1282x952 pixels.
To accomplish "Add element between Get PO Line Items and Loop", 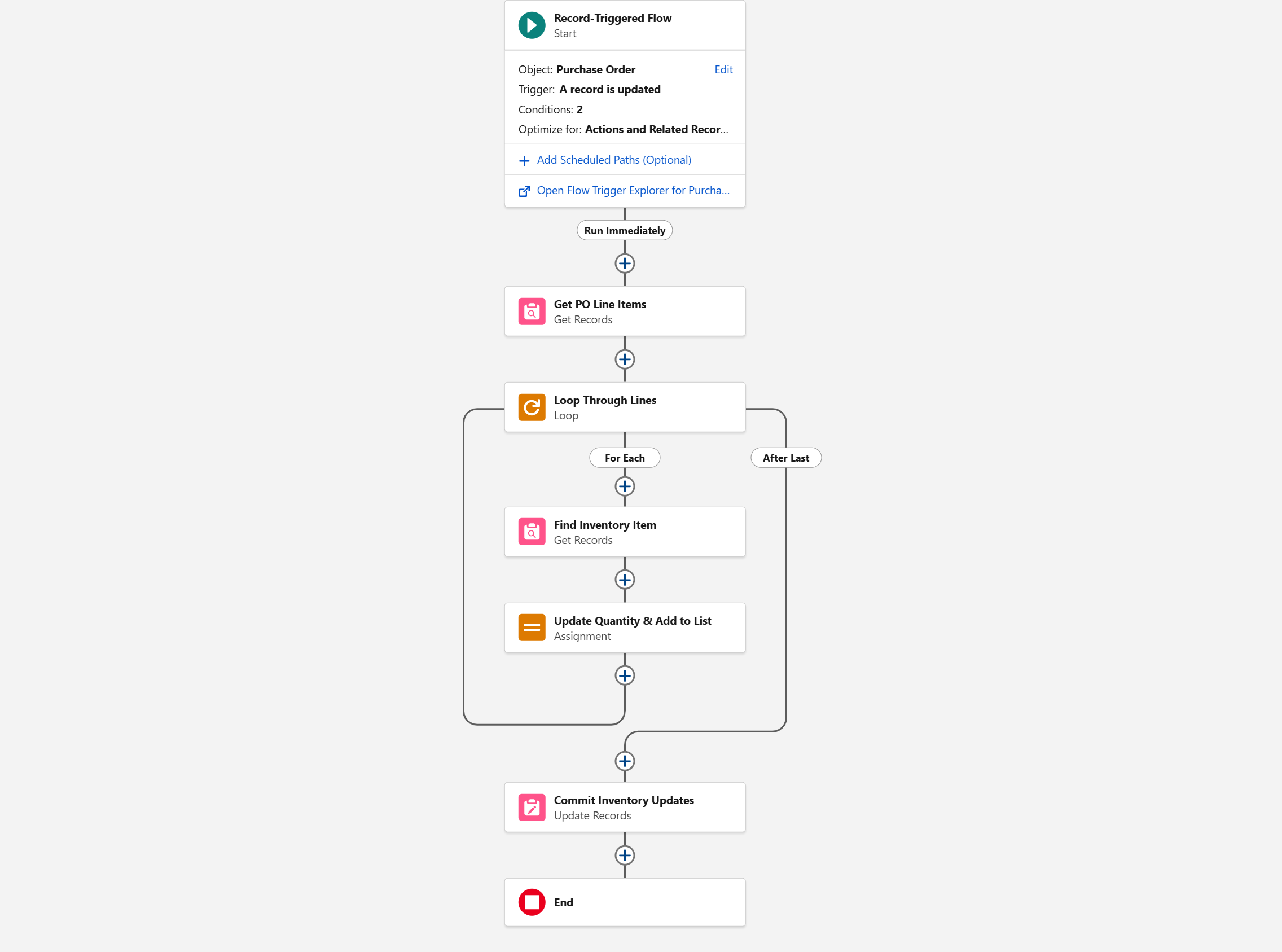I will (625, 359).
